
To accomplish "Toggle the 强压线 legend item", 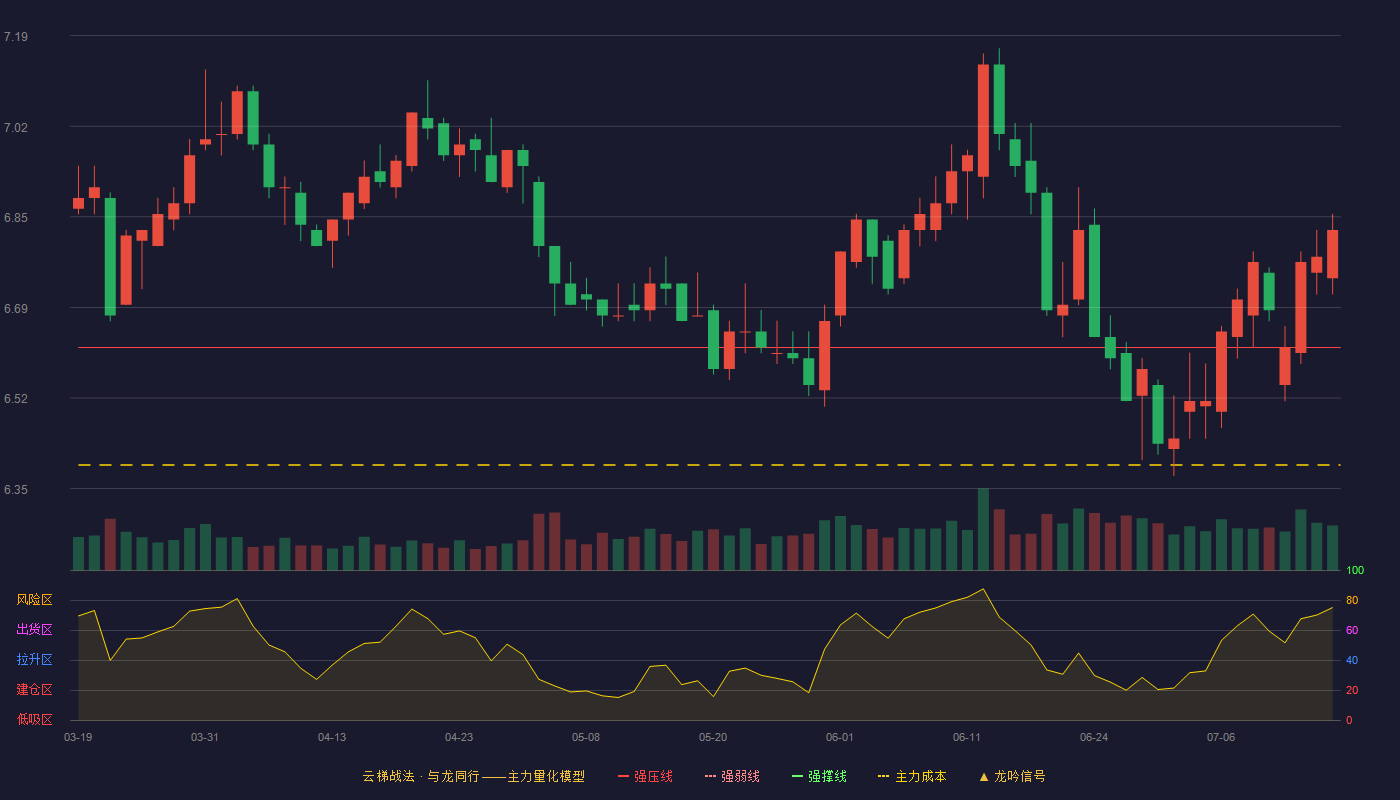I will (645, 776).
